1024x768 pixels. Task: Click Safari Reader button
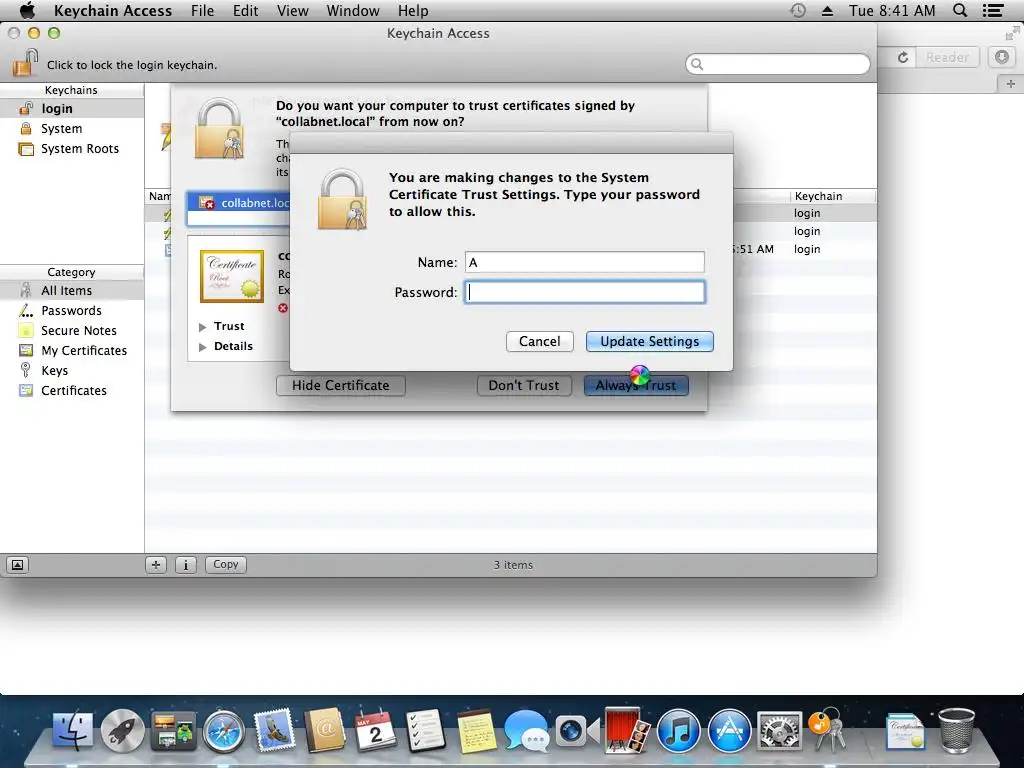[x=947, y=57]
